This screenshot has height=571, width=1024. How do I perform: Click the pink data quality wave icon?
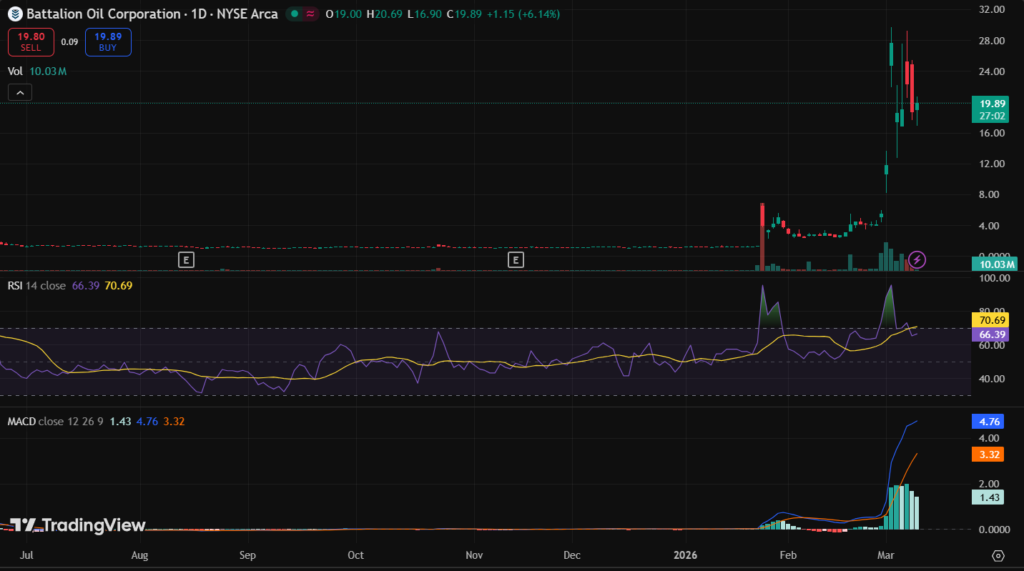[x=313, y=14]
